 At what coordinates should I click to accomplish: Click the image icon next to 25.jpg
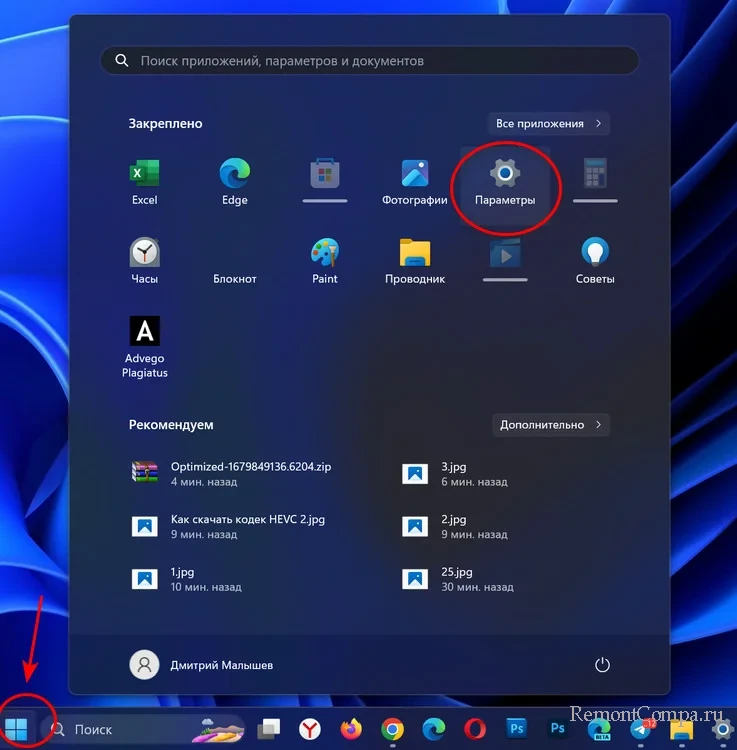415,579
